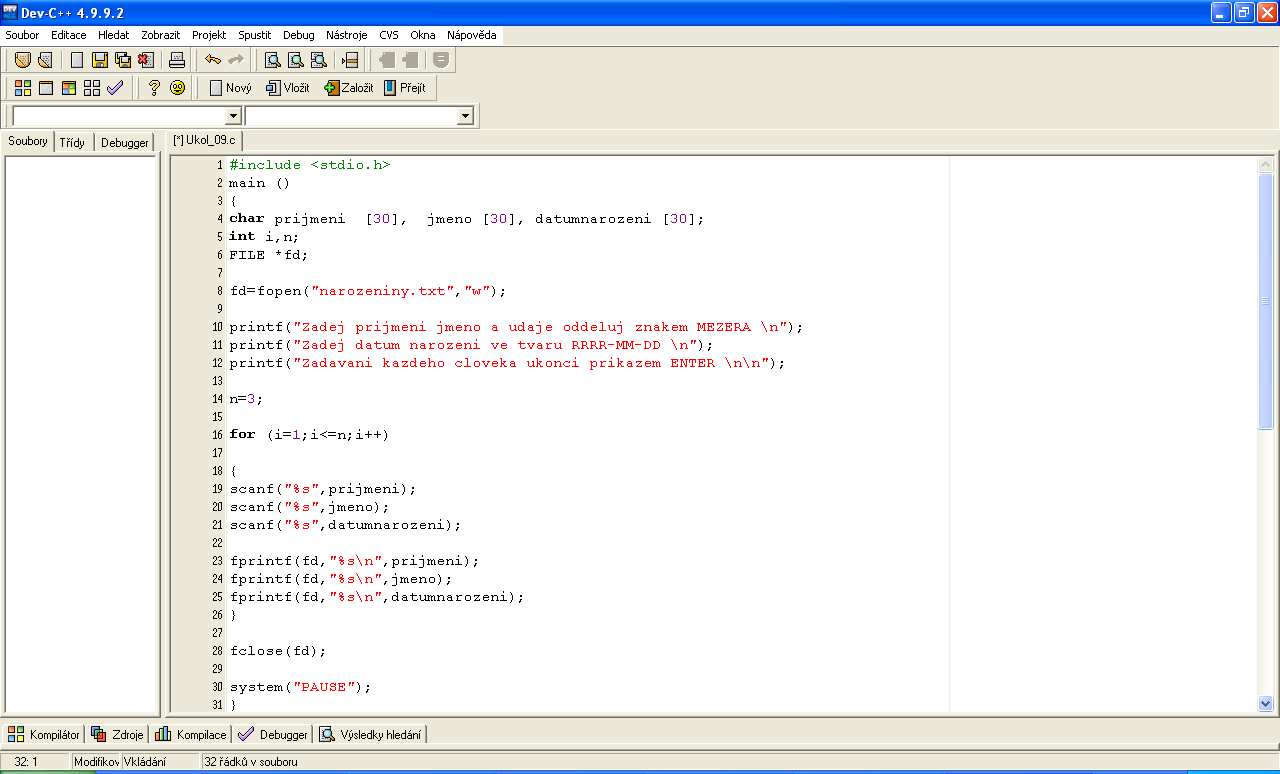Open the Hledat menu

[x=113, y=35]
